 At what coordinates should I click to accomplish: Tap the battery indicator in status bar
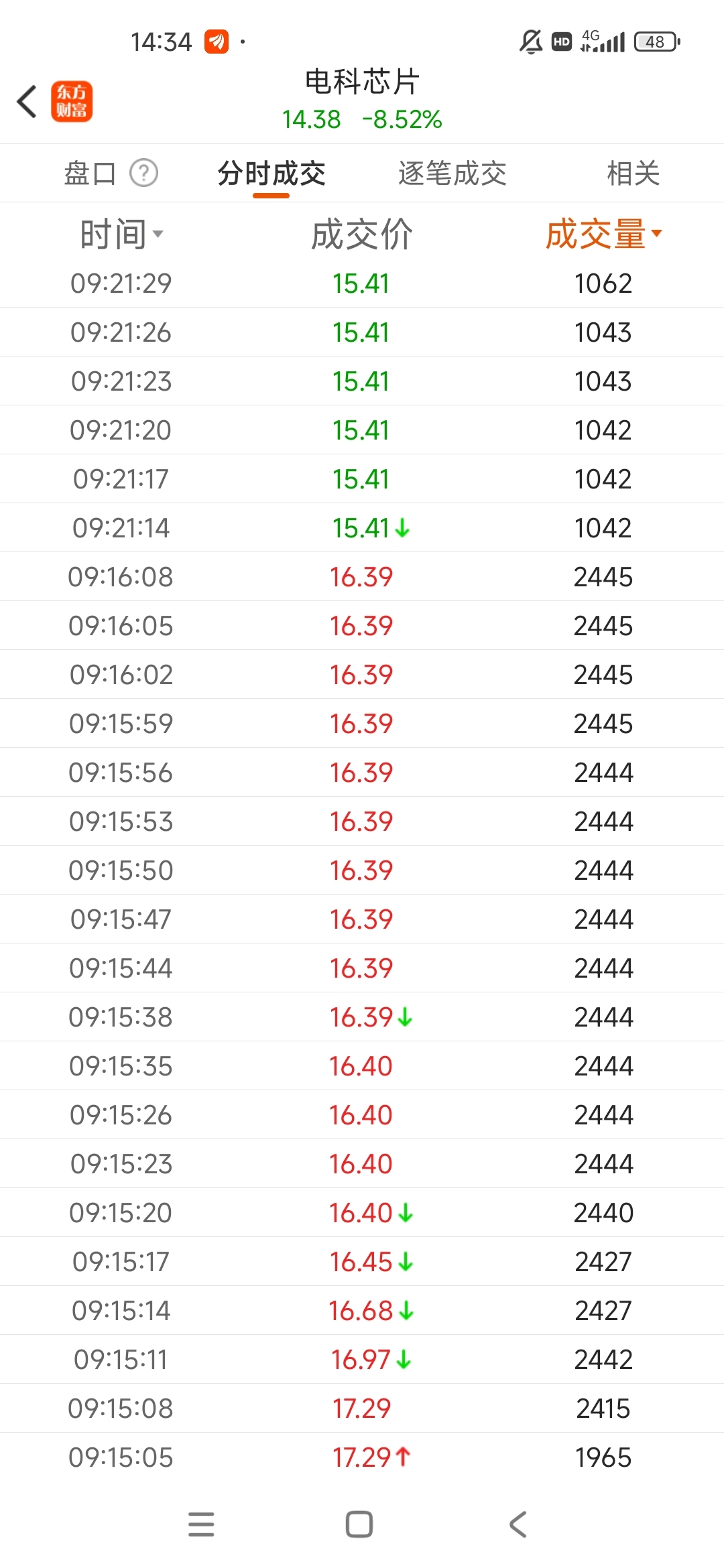[x=658, y=42]
